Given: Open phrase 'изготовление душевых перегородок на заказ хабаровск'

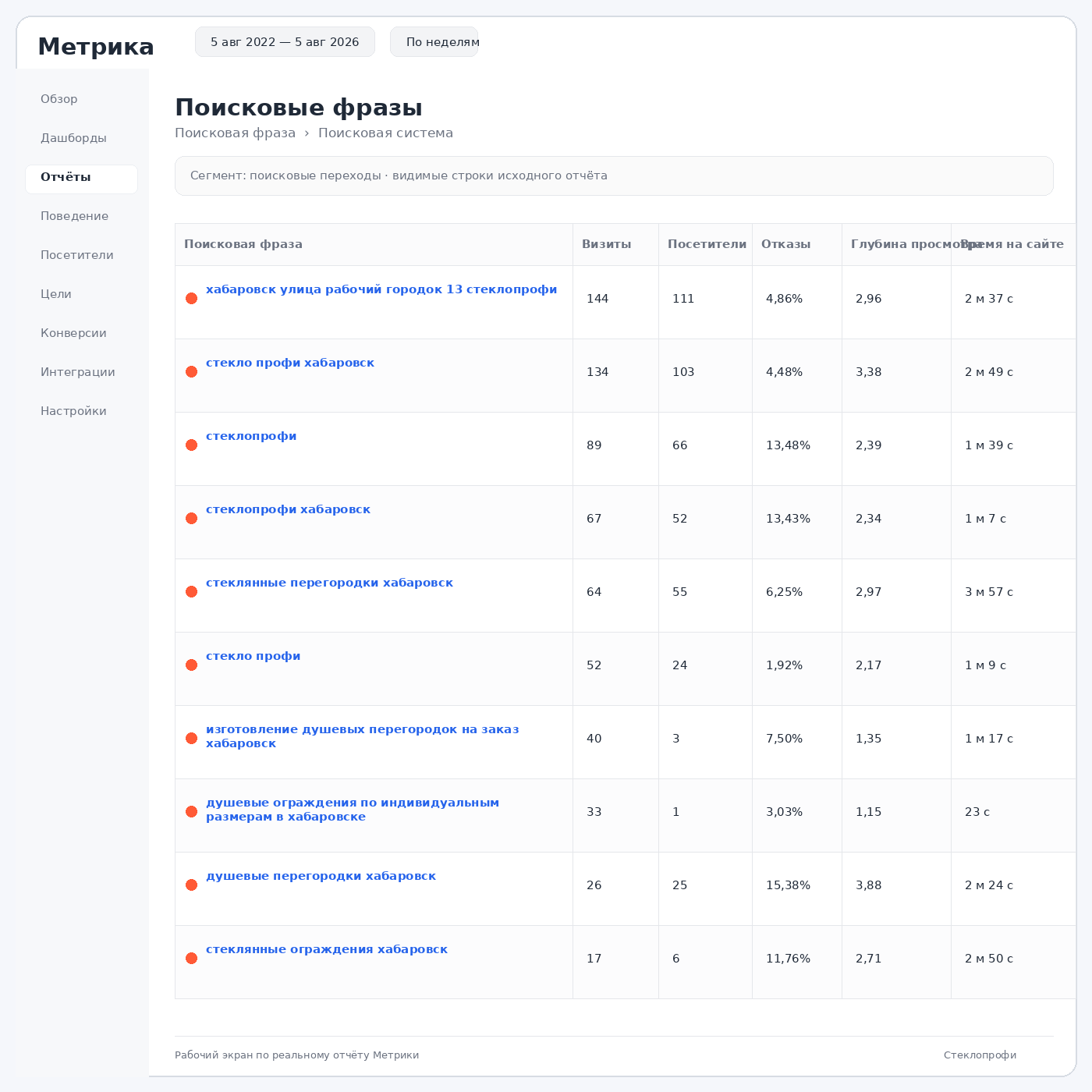Looking at the screenshot, I should click(363, 736).
